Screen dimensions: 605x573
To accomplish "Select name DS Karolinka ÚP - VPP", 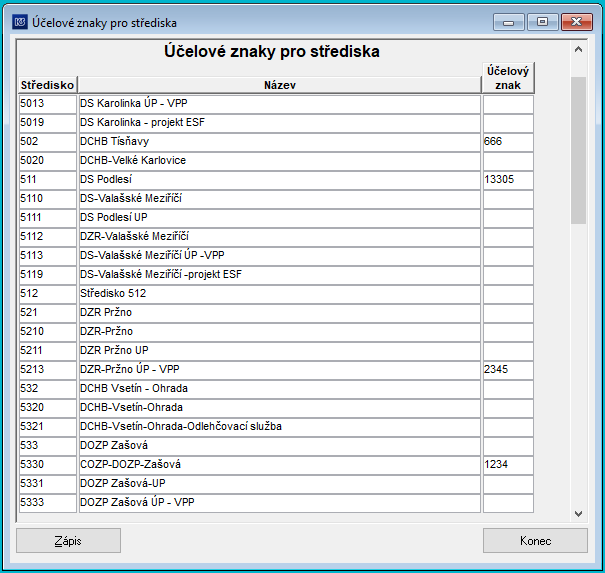I will (x=280, y=104).
